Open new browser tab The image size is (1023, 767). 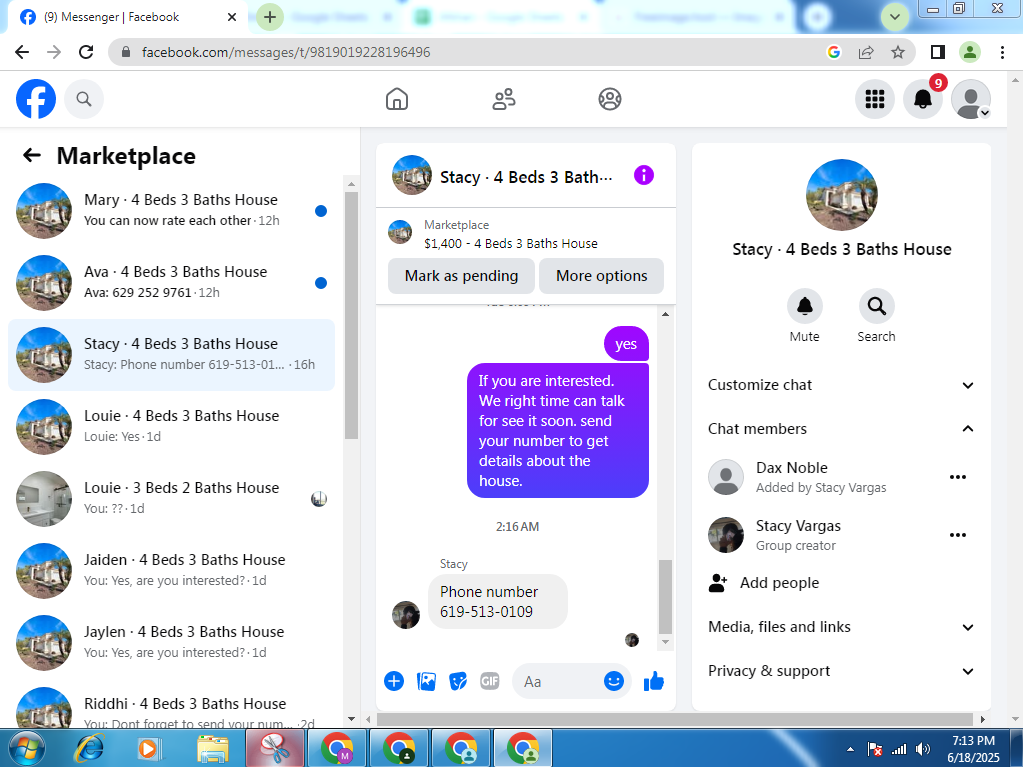(x=270, y=17)
